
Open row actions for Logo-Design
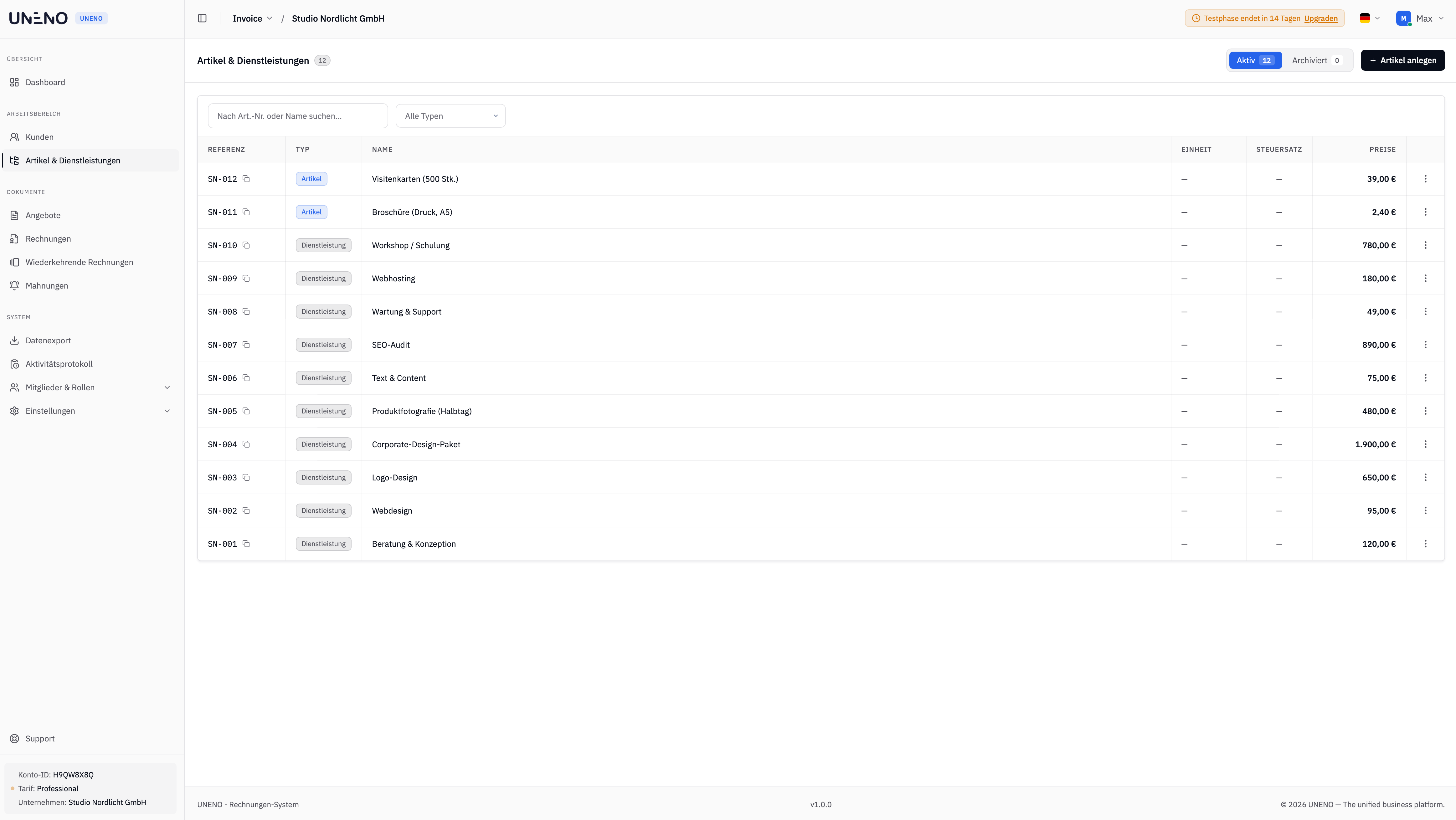point(1426,477)
